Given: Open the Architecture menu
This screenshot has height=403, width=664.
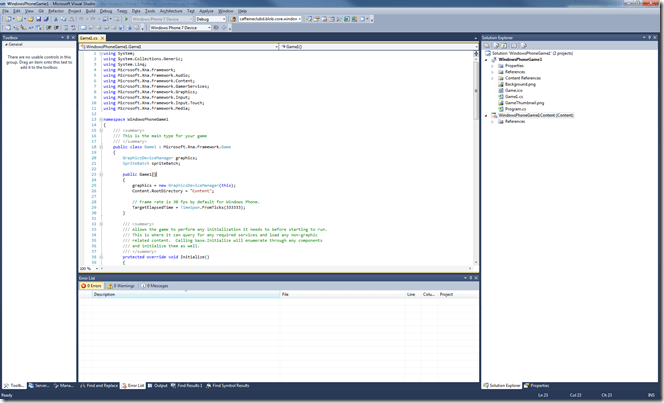Looking at the screenshot, I should coord(171,11).
